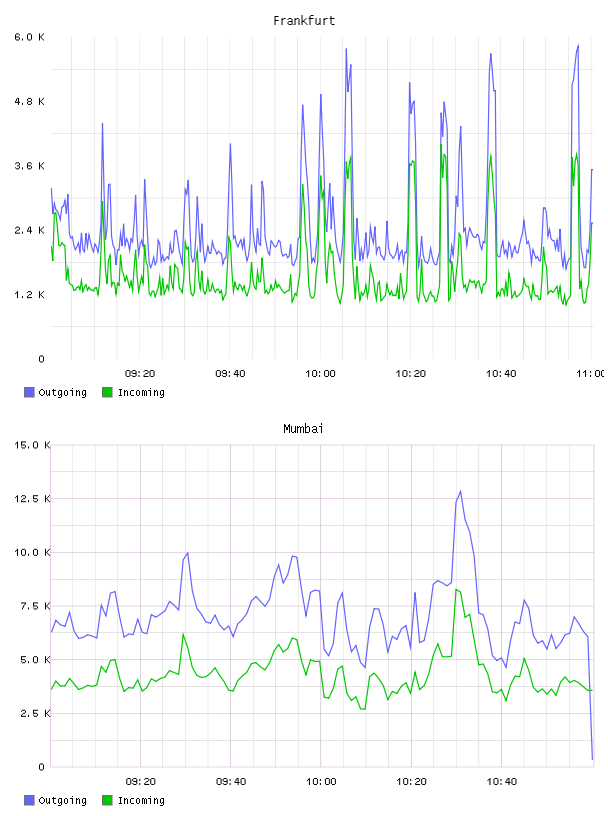This screenshot has width=608, height=816.
Task: Click the 10:00 time label in Mumbai
Action: click(321, 782)
